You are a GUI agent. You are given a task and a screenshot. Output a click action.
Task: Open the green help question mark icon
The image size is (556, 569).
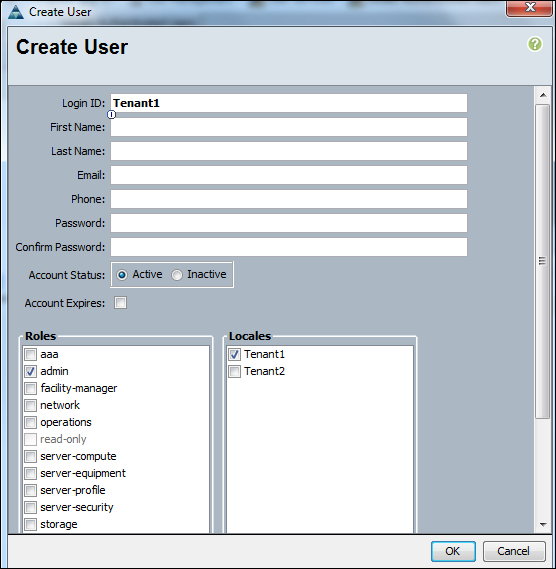535,44
